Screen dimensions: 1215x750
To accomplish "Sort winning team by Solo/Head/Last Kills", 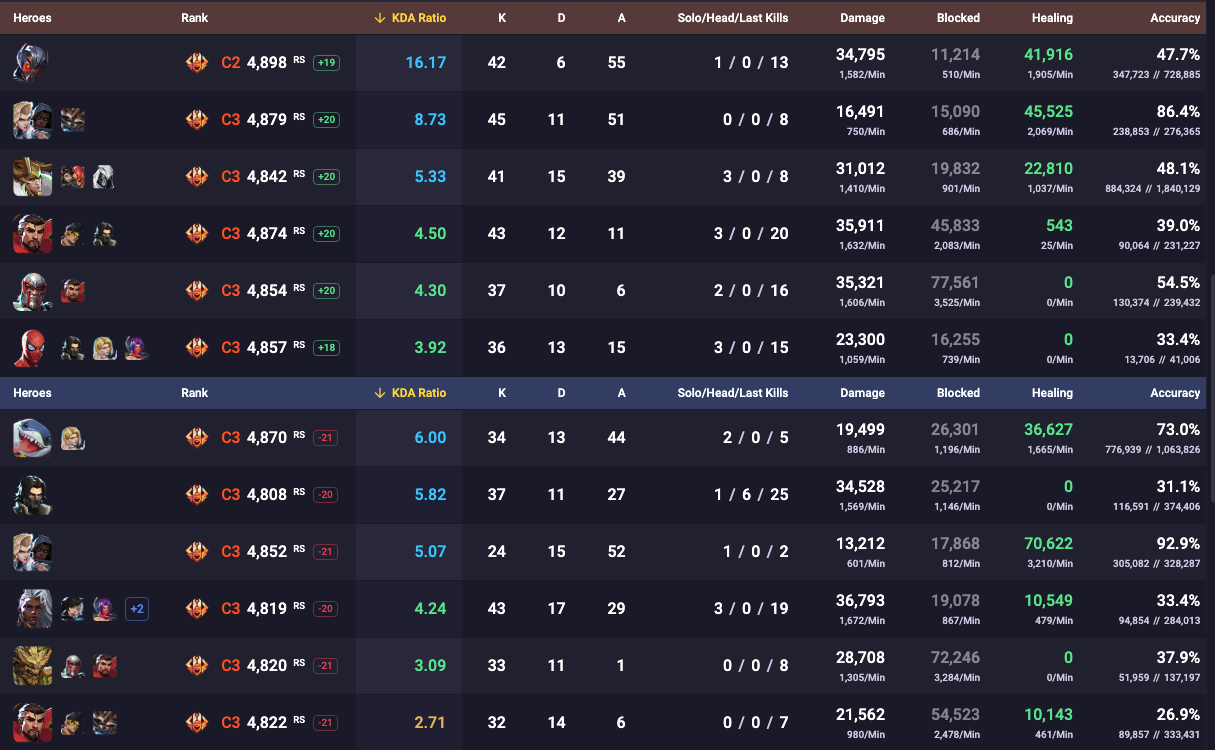I will [733, 18].
